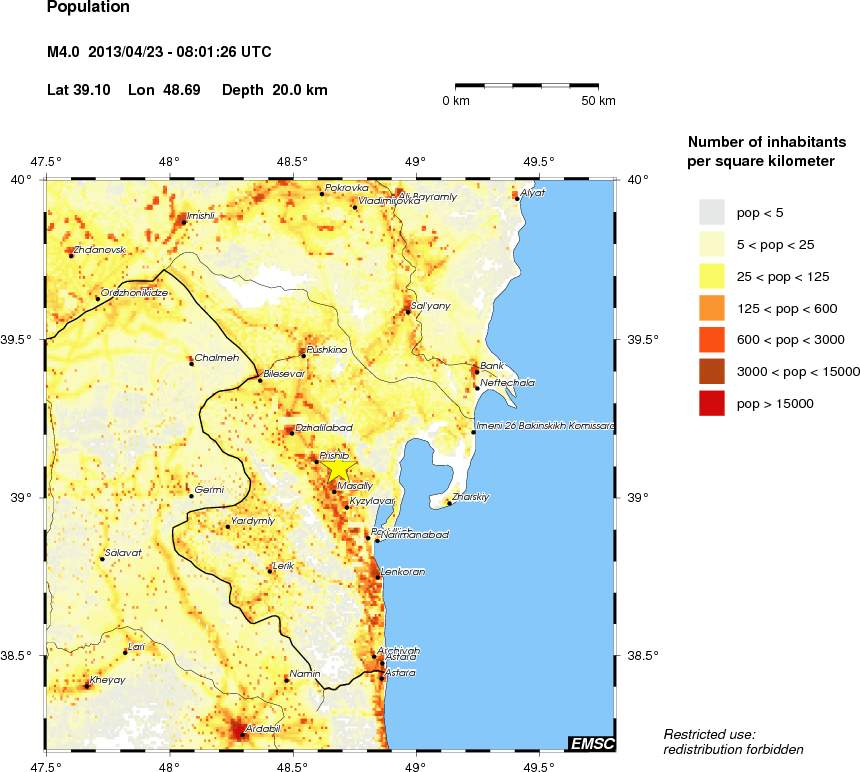Click the yellow epicenter star marker
The width and height of the screenshot is (860, 772).
coord(339,466)
